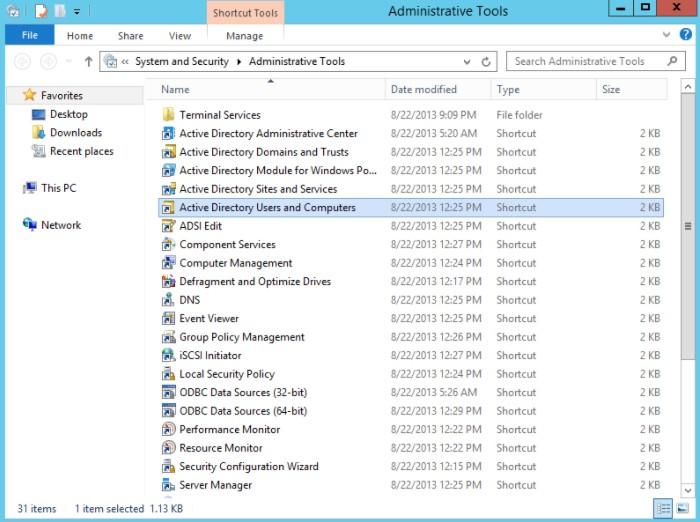The image size is (700, 522).
Task: Click Active Directory Sites and Services icon
Action: coord(168,189)
